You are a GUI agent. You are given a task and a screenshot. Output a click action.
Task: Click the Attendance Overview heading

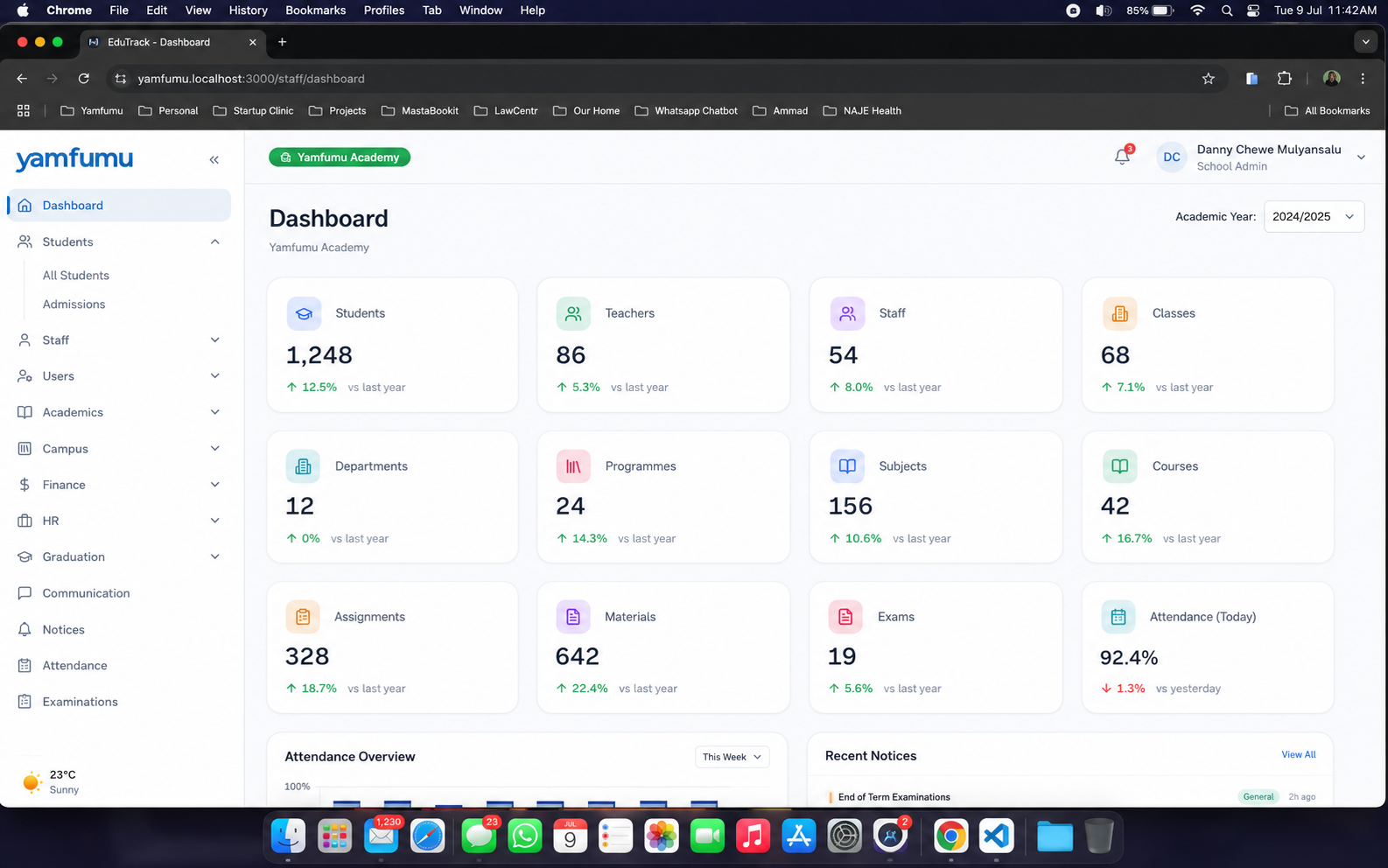coord(350,757)
